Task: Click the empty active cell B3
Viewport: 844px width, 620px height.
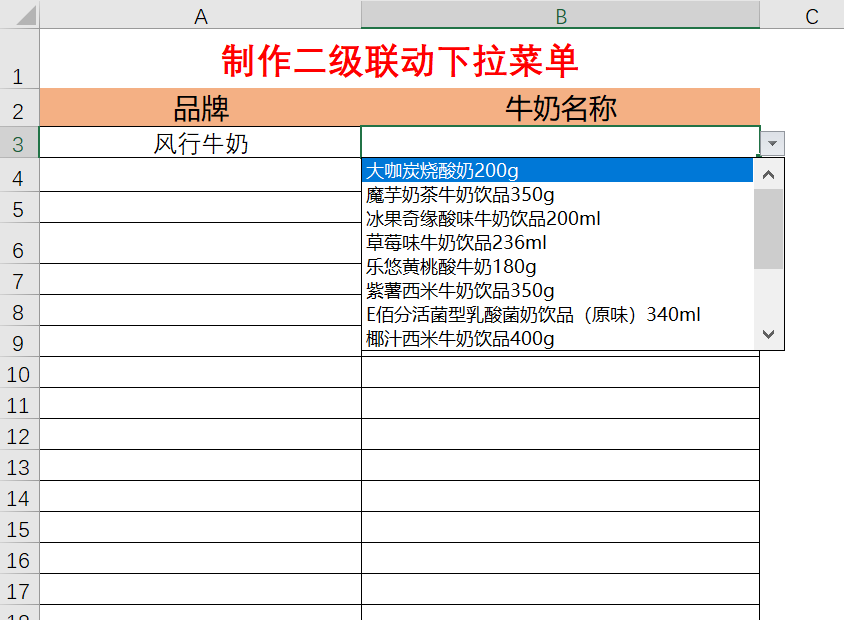Action: tap(560, 143)
